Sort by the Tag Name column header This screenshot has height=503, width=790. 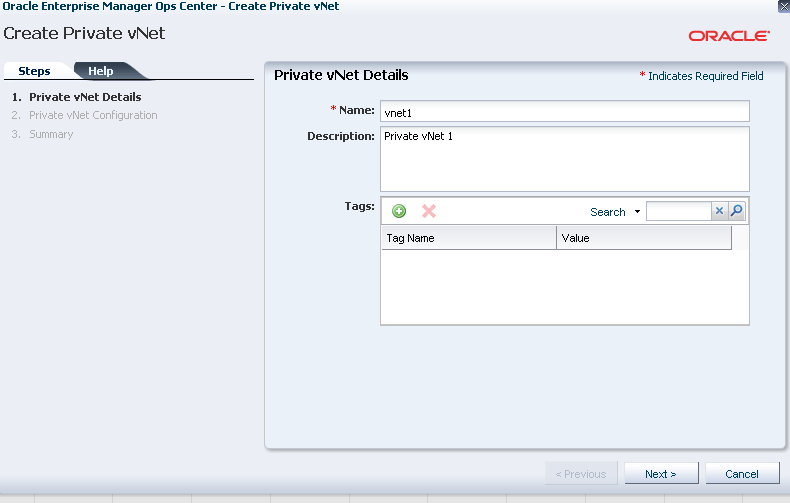click(x=469, y=238)
